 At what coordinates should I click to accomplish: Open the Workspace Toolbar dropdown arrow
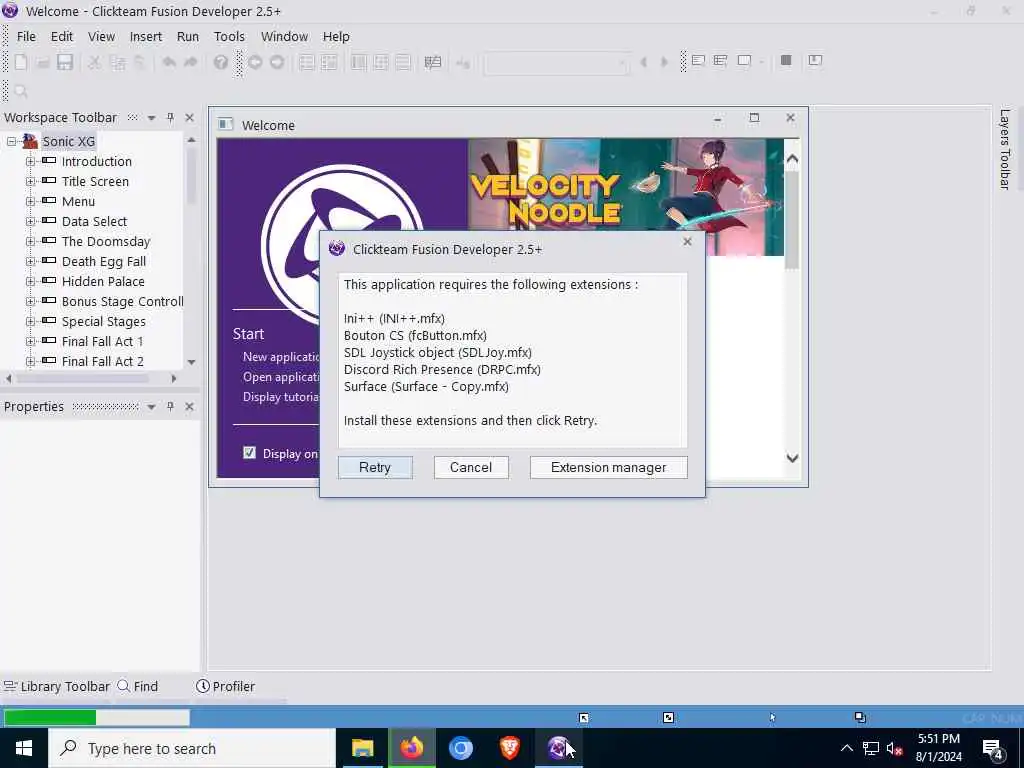point(152,118)
